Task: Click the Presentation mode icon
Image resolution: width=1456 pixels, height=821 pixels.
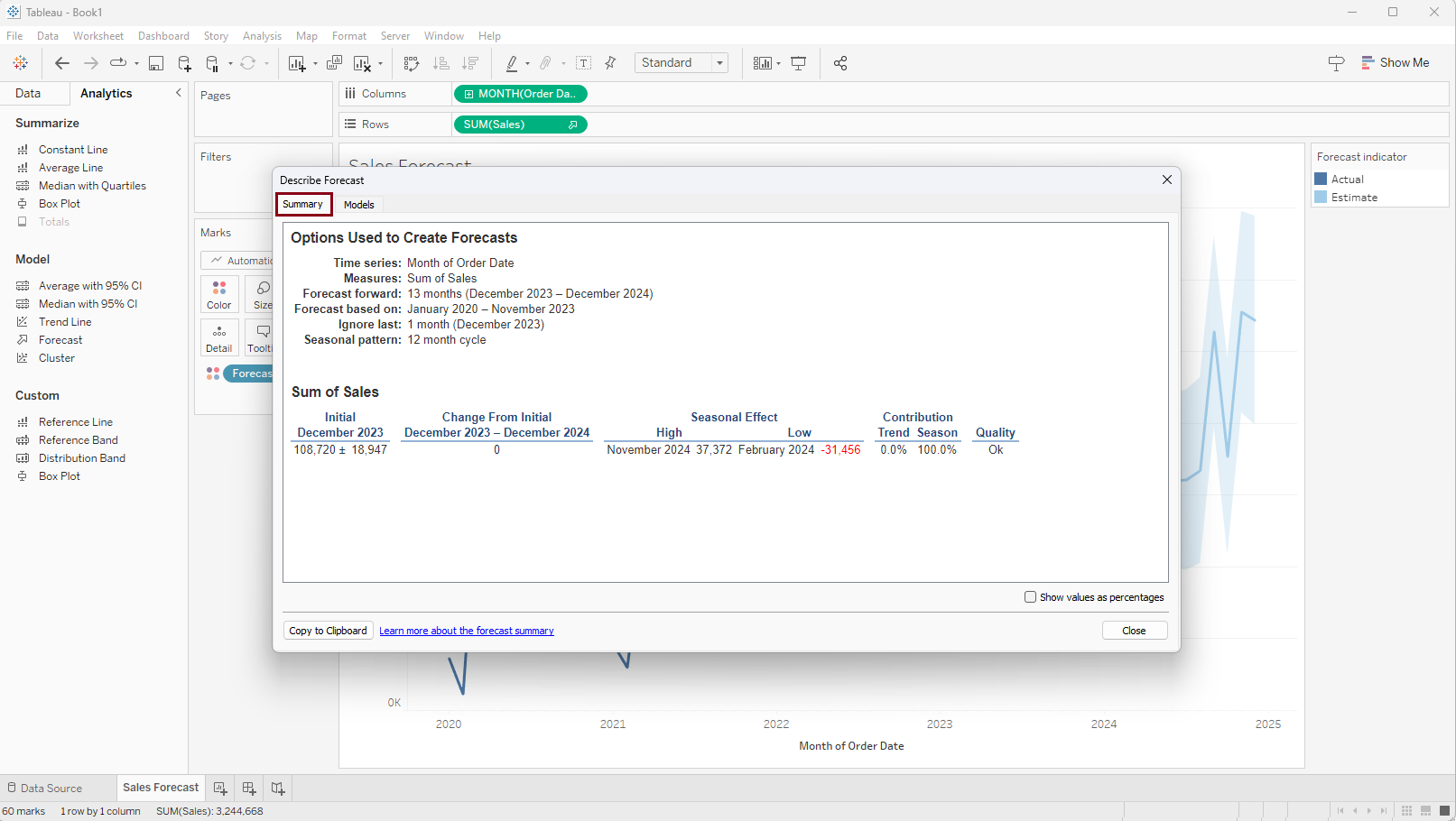Action: coord(799,63)
